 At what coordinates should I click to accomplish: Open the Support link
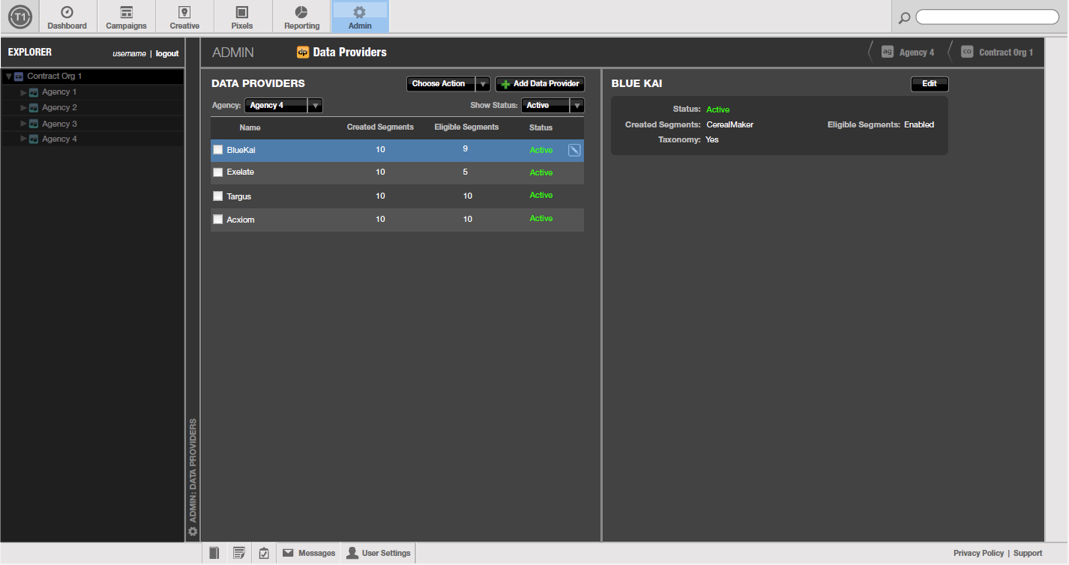pos(1027,553)
